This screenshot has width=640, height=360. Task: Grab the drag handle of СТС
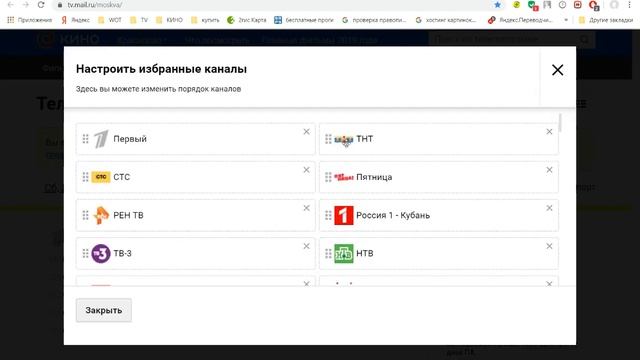pyautogui.click(x=85, y=177)
